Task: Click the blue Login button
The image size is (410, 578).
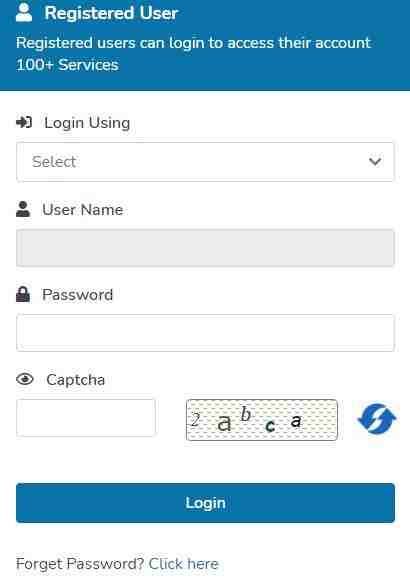Action: point(205,503)
